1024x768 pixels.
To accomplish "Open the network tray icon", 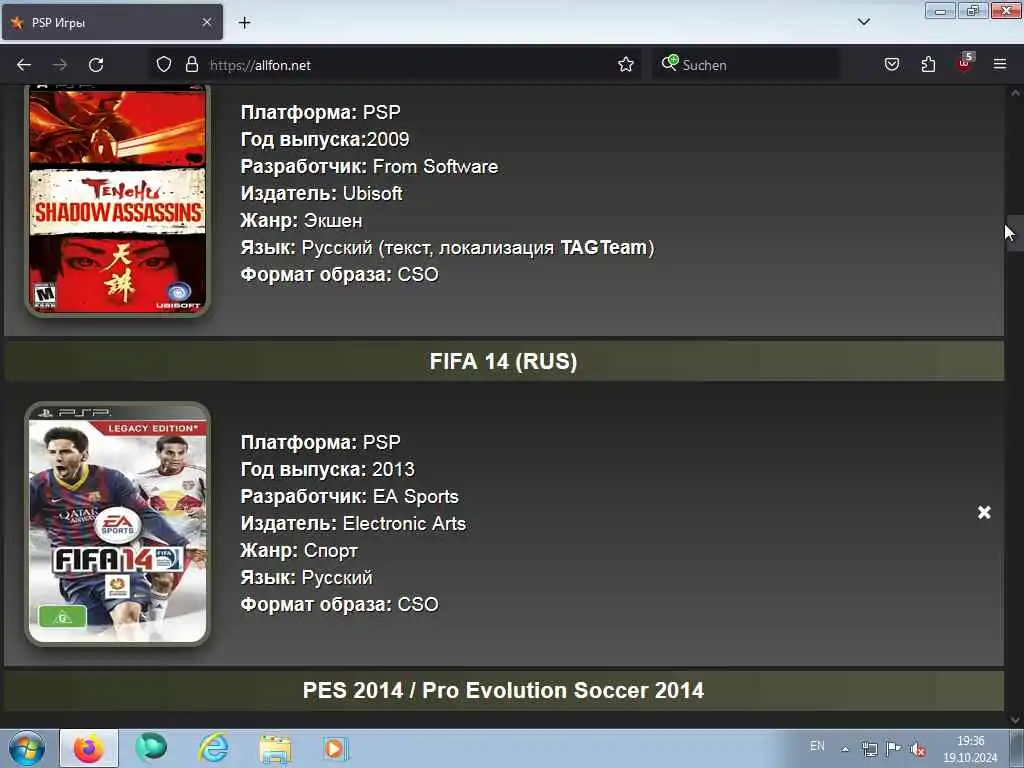I will (869, 749).
